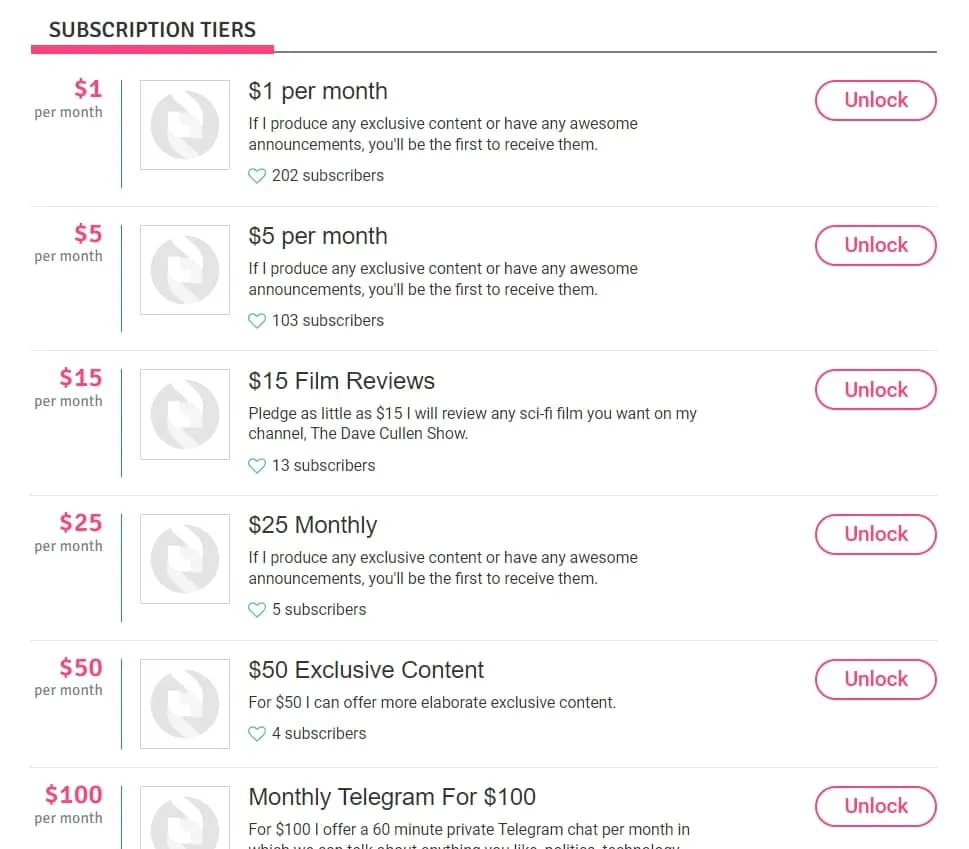969x849 pixels.
Task: Unlock the $50 Exclusive Content tier
Action: click(876, 679)
